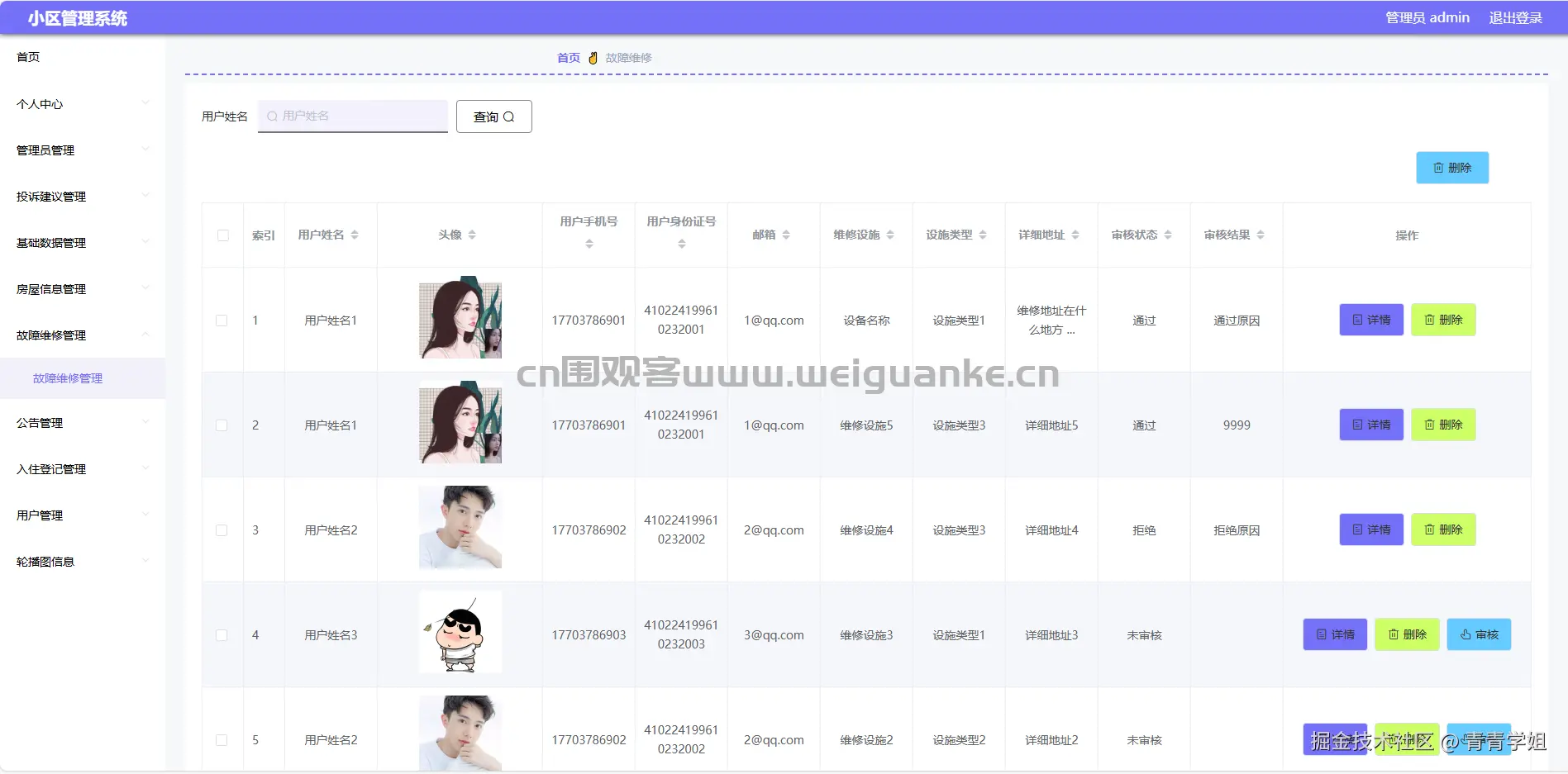Screen dimensions: 1568x774
Task: Check the row 2 checkbox
Action: (222, 425)
